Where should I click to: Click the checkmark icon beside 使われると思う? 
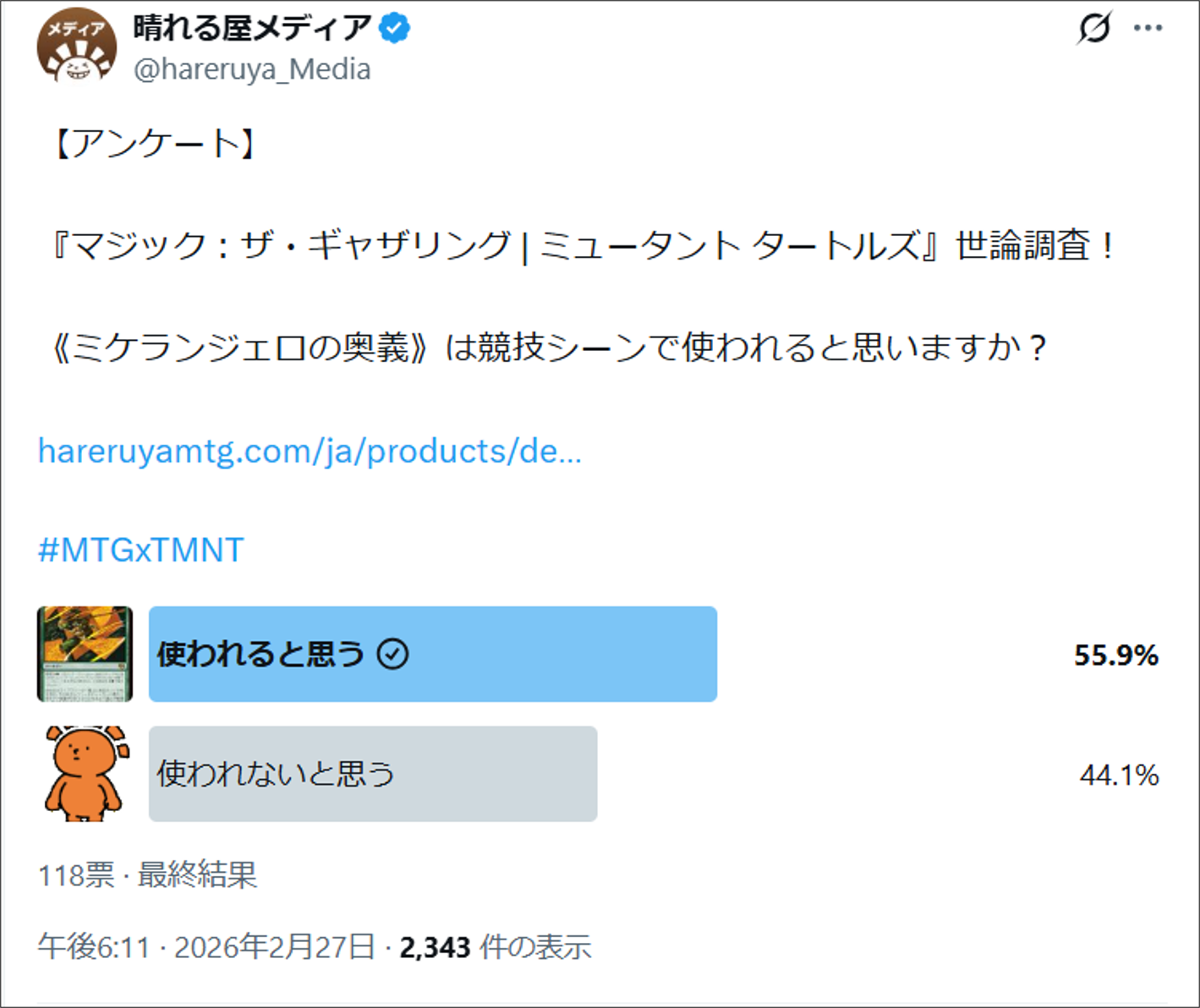pyautogui.click(x=393, y=654)
